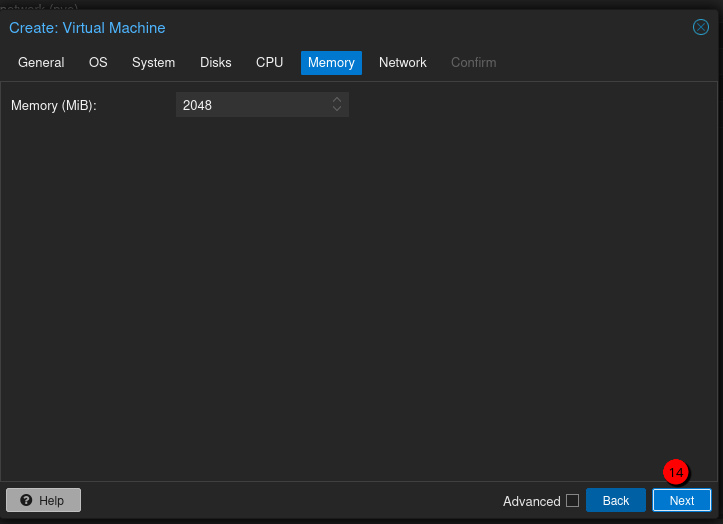Click the red step 14 marker

[677, 471]
